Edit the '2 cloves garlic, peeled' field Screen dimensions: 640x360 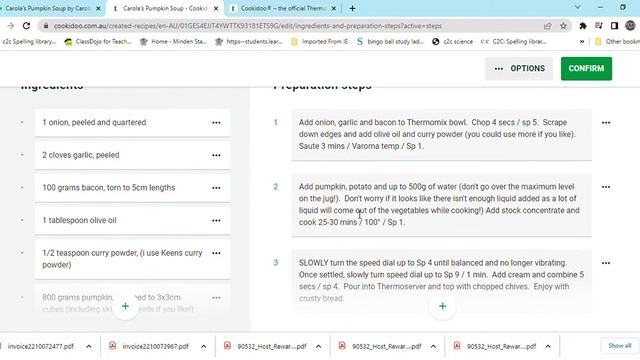pyautogui.click(x=132, y=155)
